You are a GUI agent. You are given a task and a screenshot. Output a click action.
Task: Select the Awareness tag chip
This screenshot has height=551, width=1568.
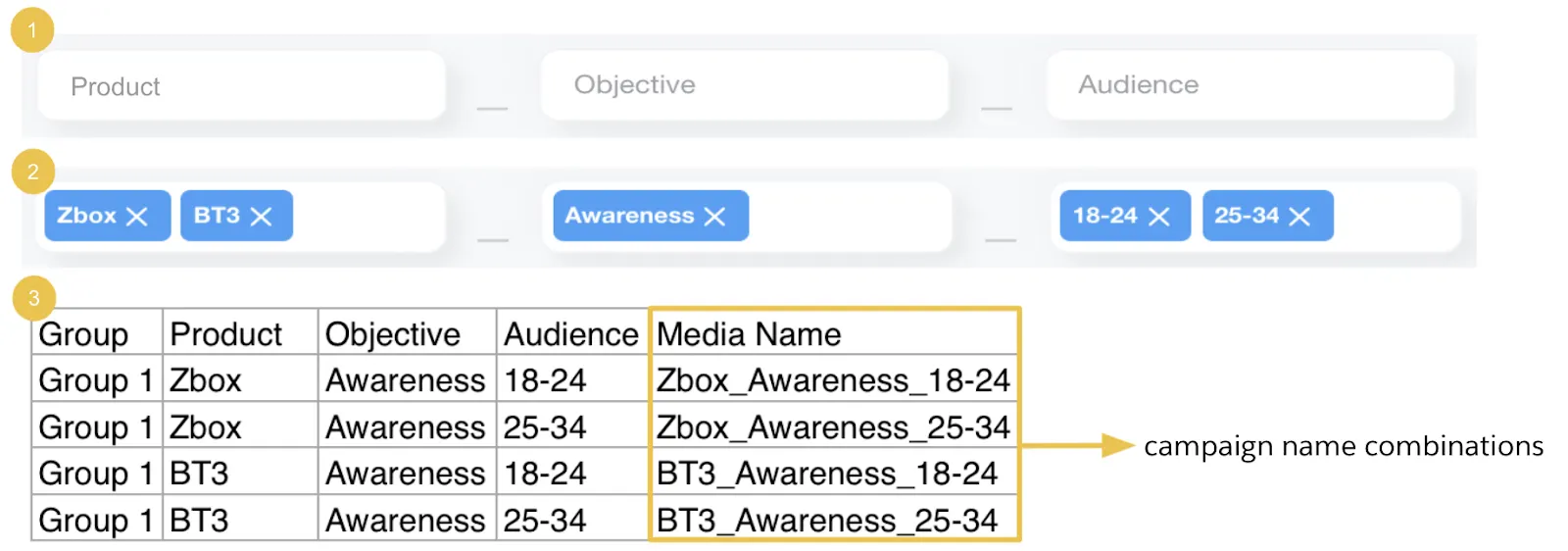click(651, 216)
